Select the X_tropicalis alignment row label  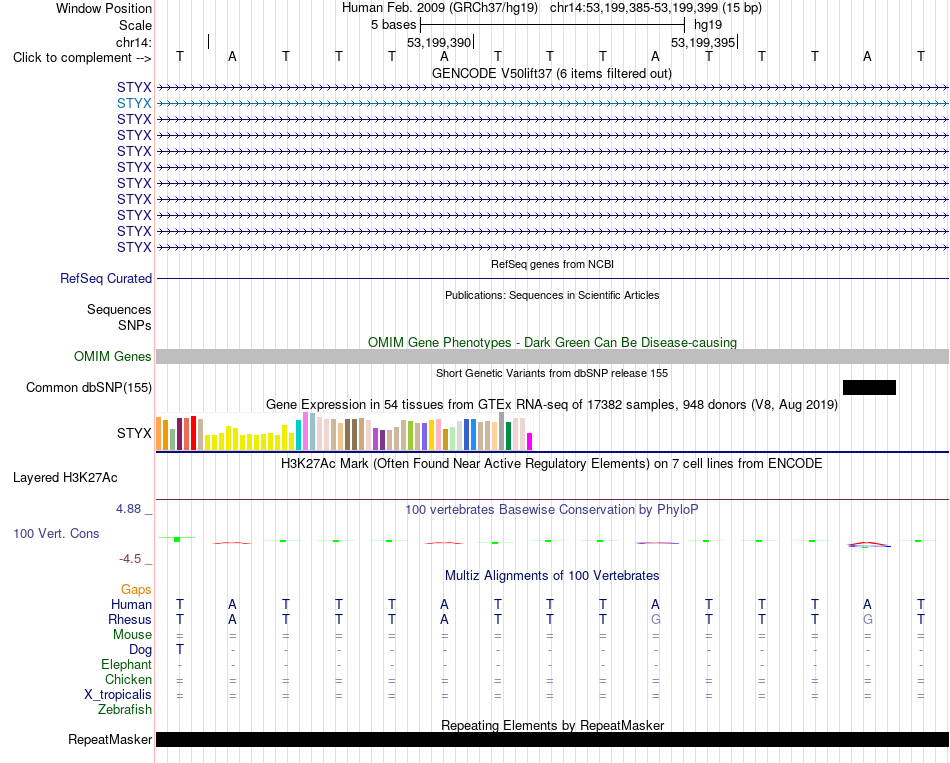click(118, 695)
